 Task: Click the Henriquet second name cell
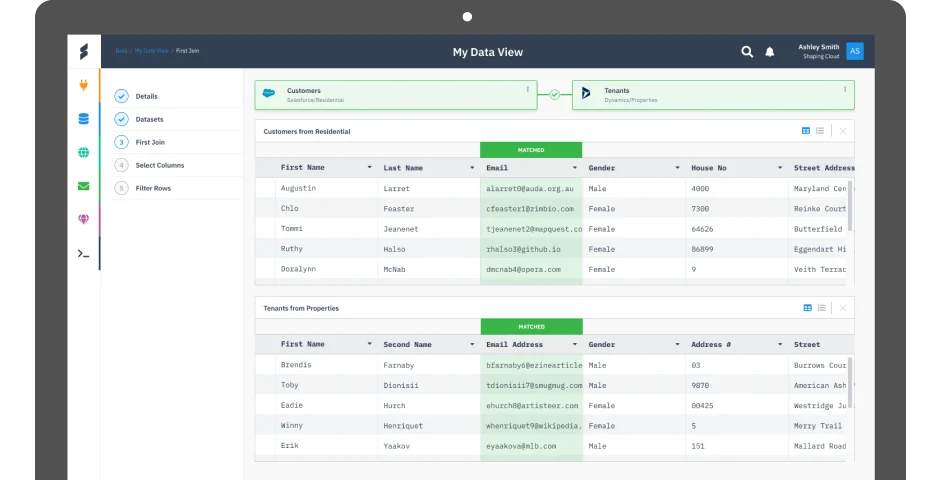click(403, 426)
